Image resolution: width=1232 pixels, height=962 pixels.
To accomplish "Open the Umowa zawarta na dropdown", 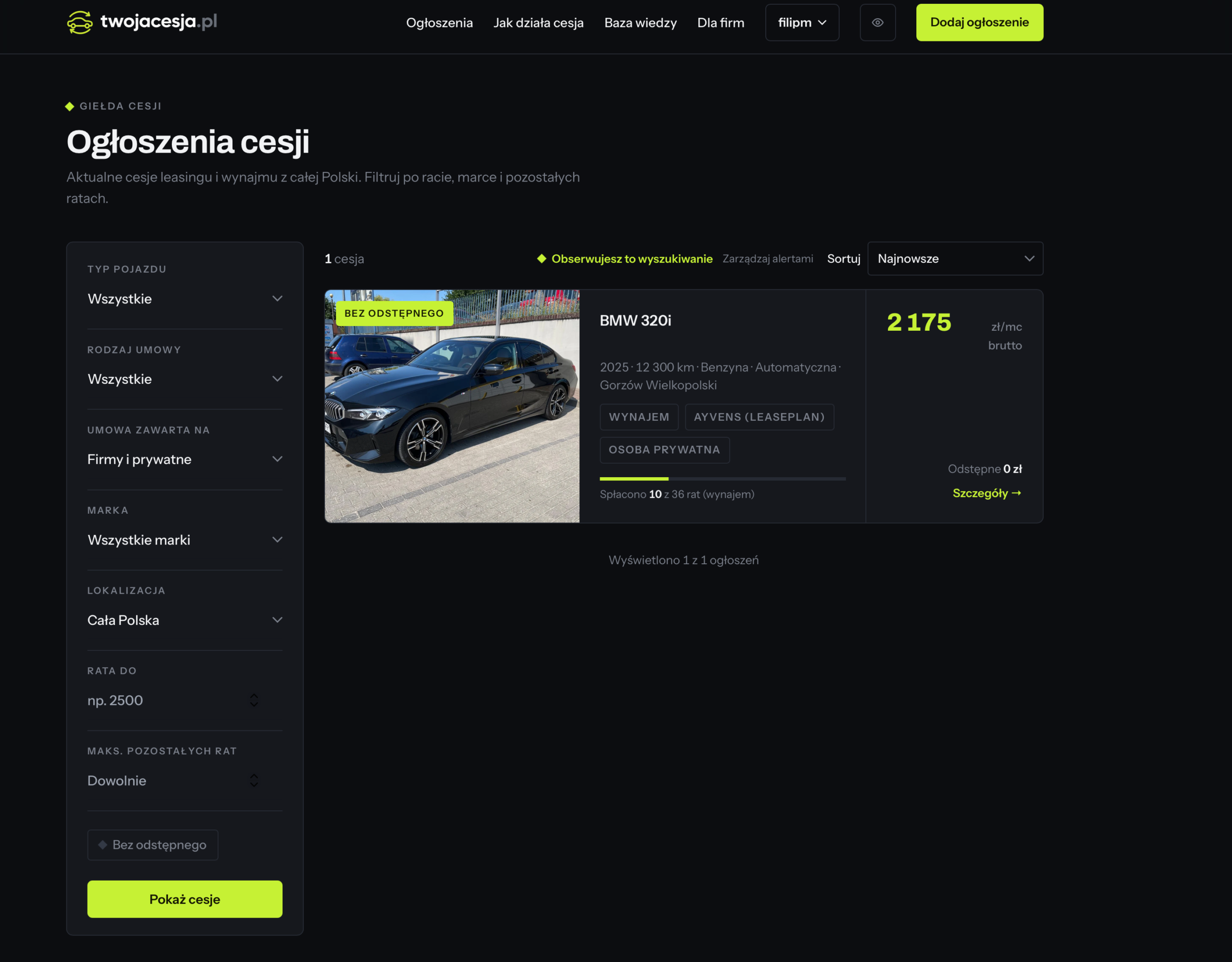I will click(x=184, y=459).
